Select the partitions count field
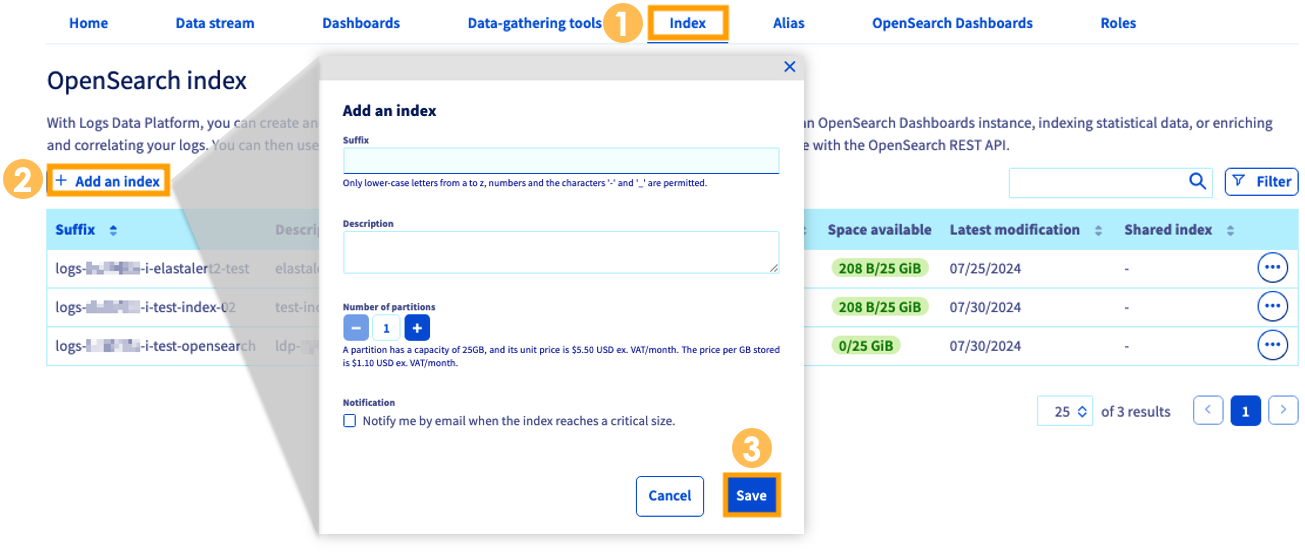 point(386,327)
